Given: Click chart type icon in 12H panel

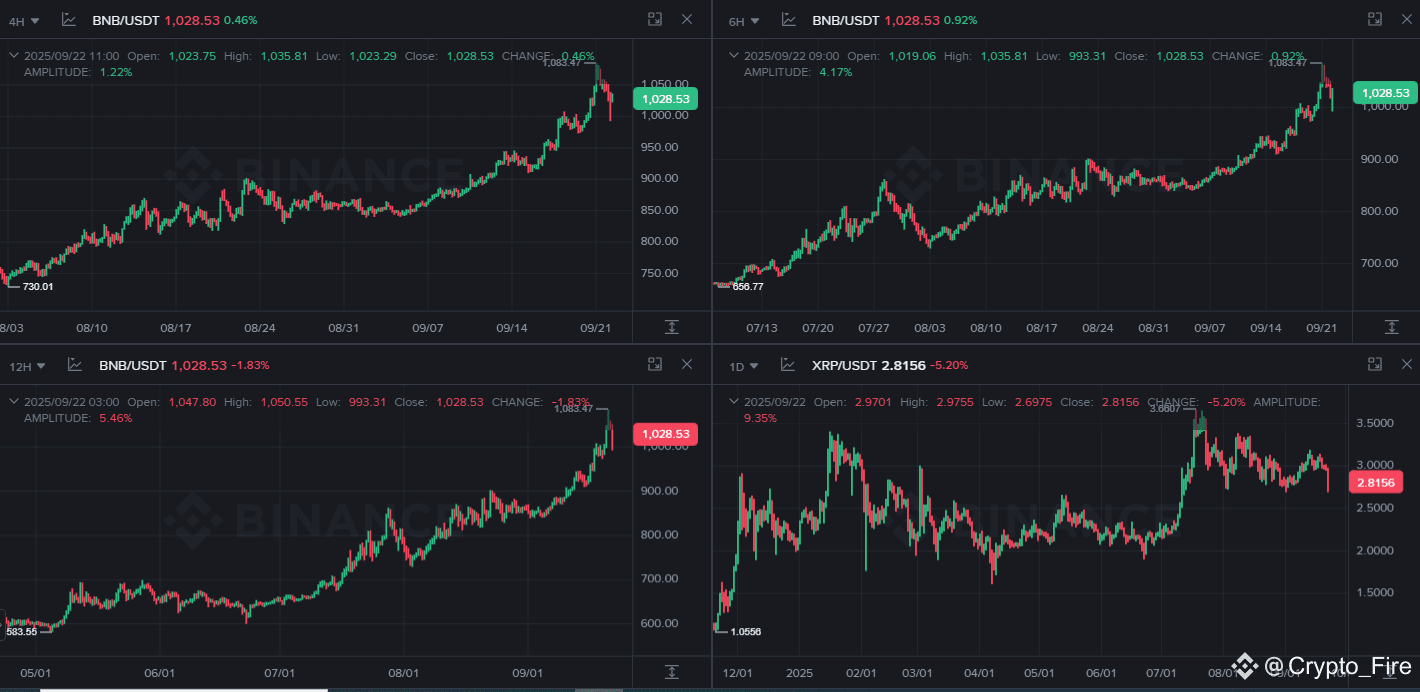Looking at the screenshot, I should pos(75,365).
